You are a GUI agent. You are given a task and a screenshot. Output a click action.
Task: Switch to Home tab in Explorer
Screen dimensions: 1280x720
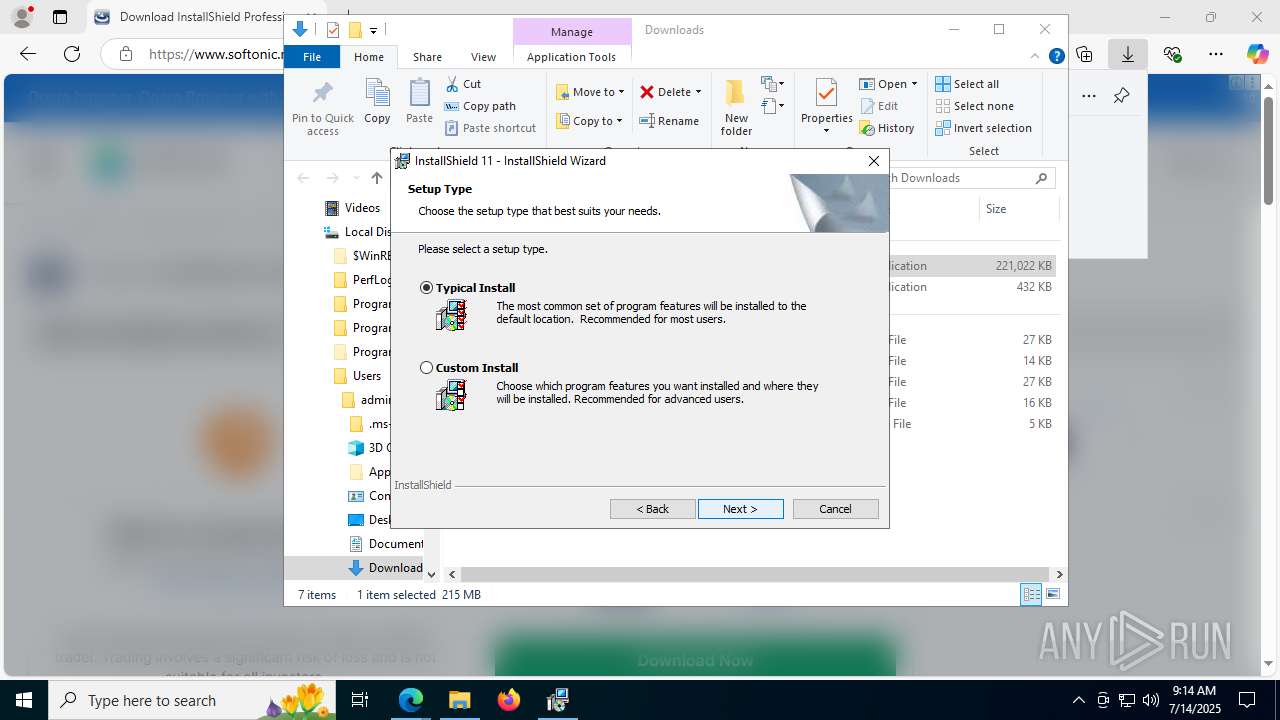[369, 57]
